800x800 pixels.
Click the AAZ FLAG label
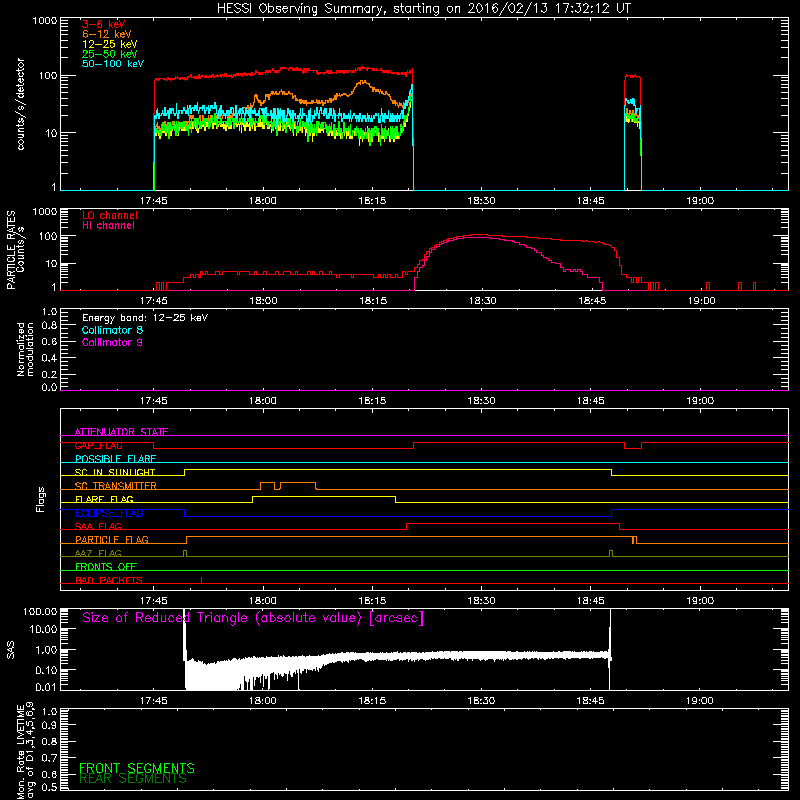(x=98, y=553)
